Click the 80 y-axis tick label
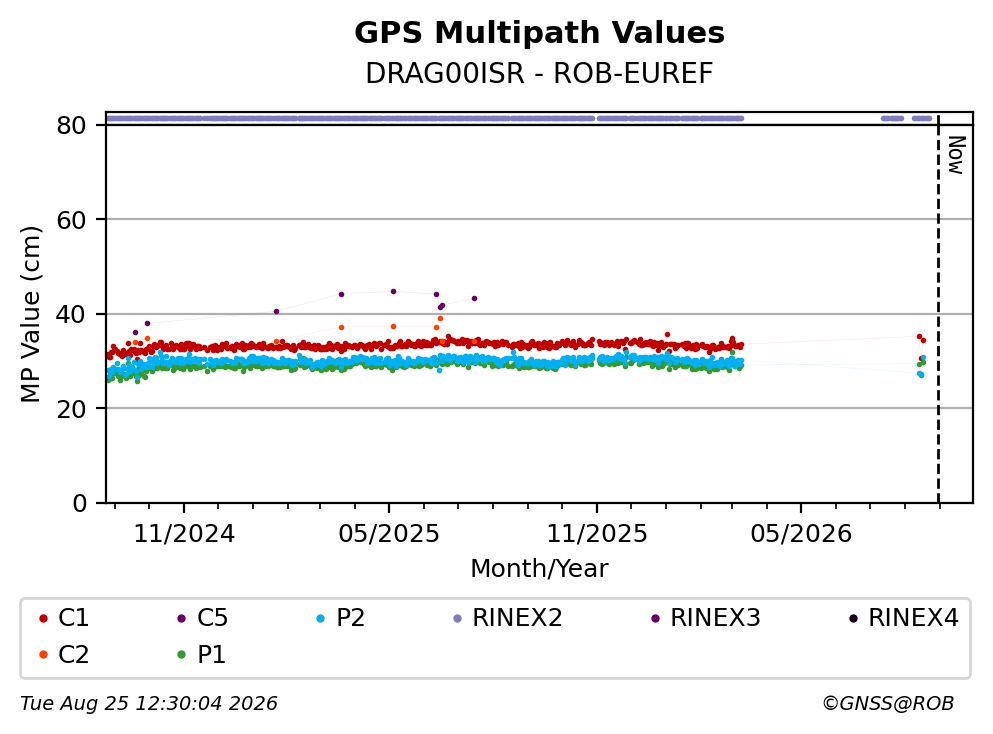Viewport: 993px width, 734px height. point(71,125)
